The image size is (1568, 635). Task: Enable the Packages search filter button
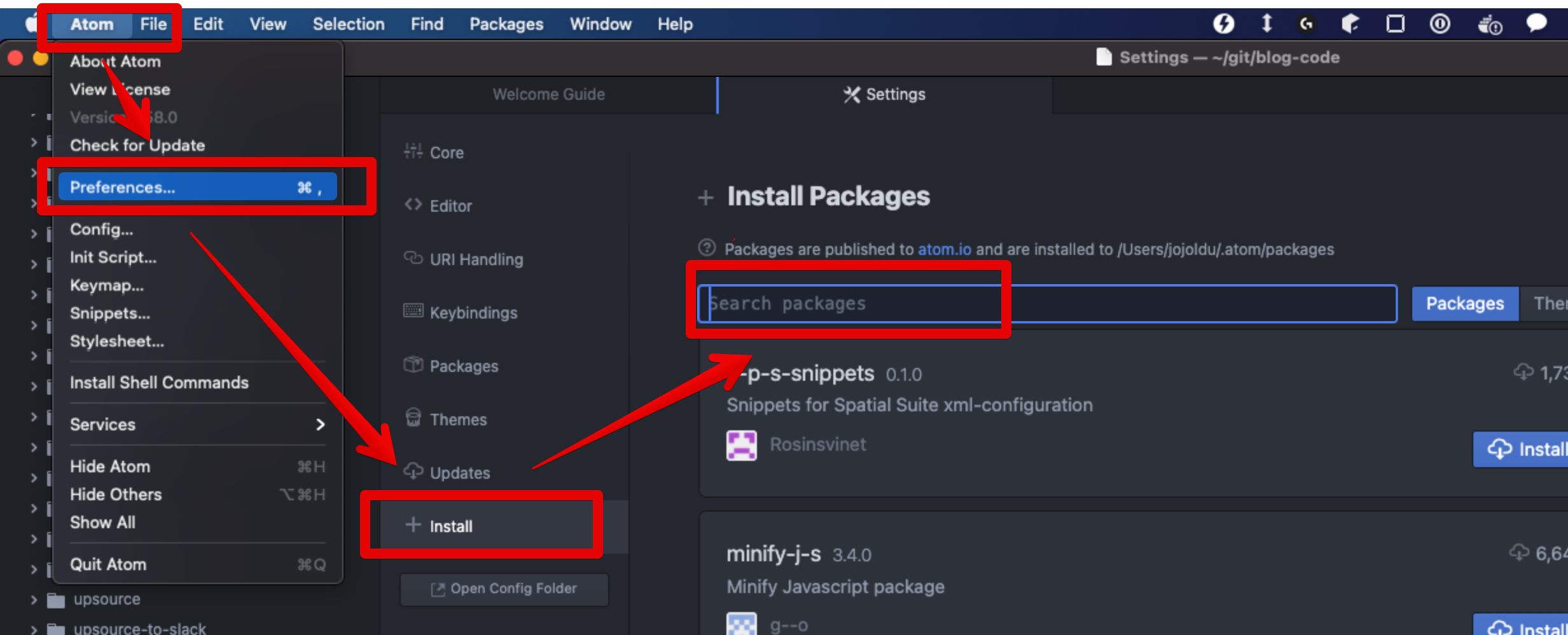click(x=1465, y=304)
